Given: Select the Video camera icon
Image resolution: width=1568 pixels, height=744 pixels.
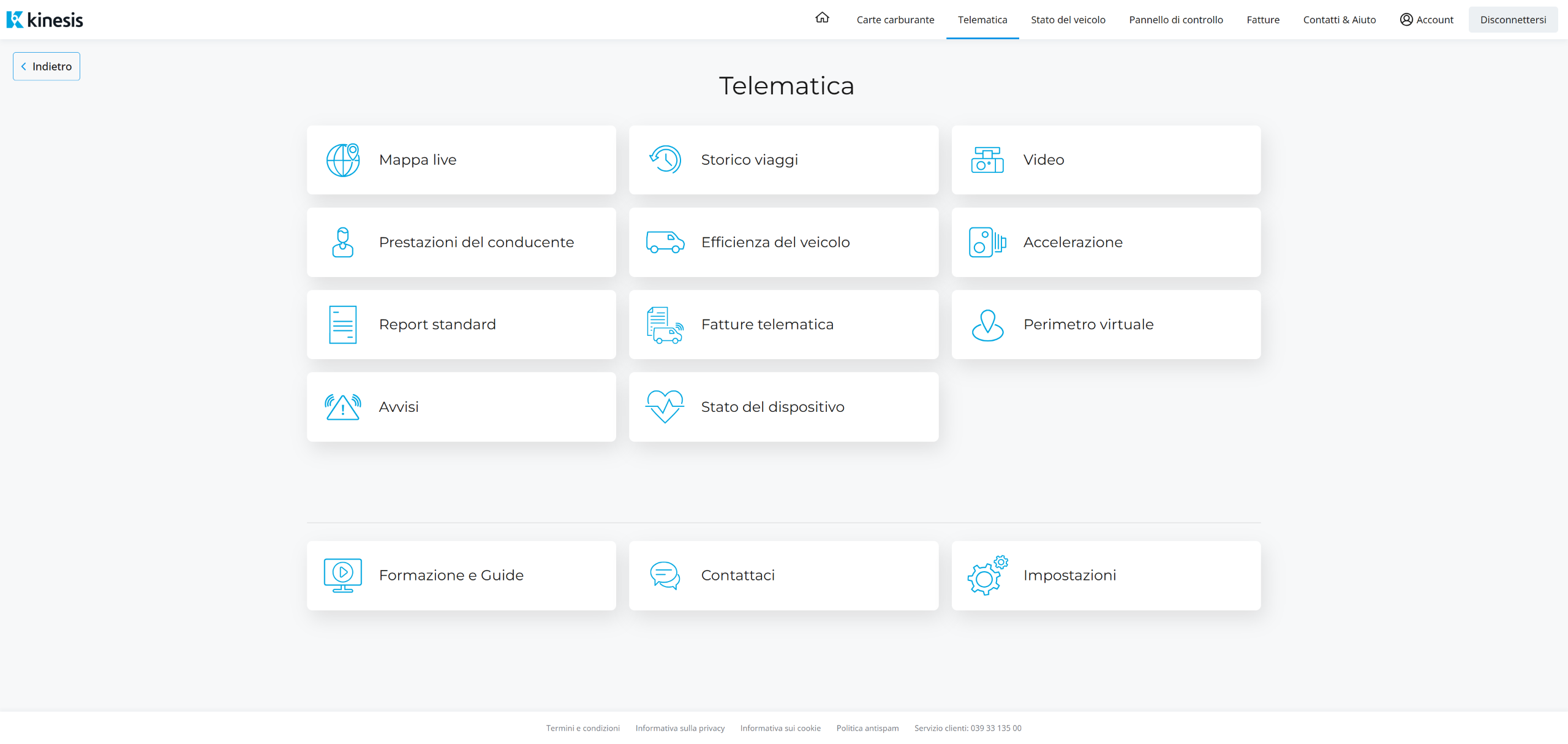Looking at the screenshot, I should (x=987, y=160).
